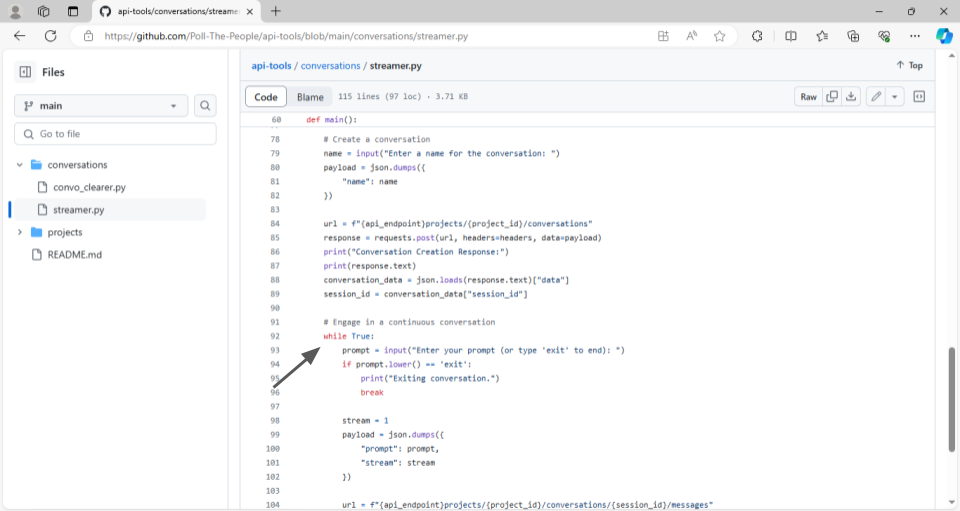Screen dimensions: 960x511
Task: Go to conversations breadcrumb folder
Action: pyautogui.click(x=330, y=65)
